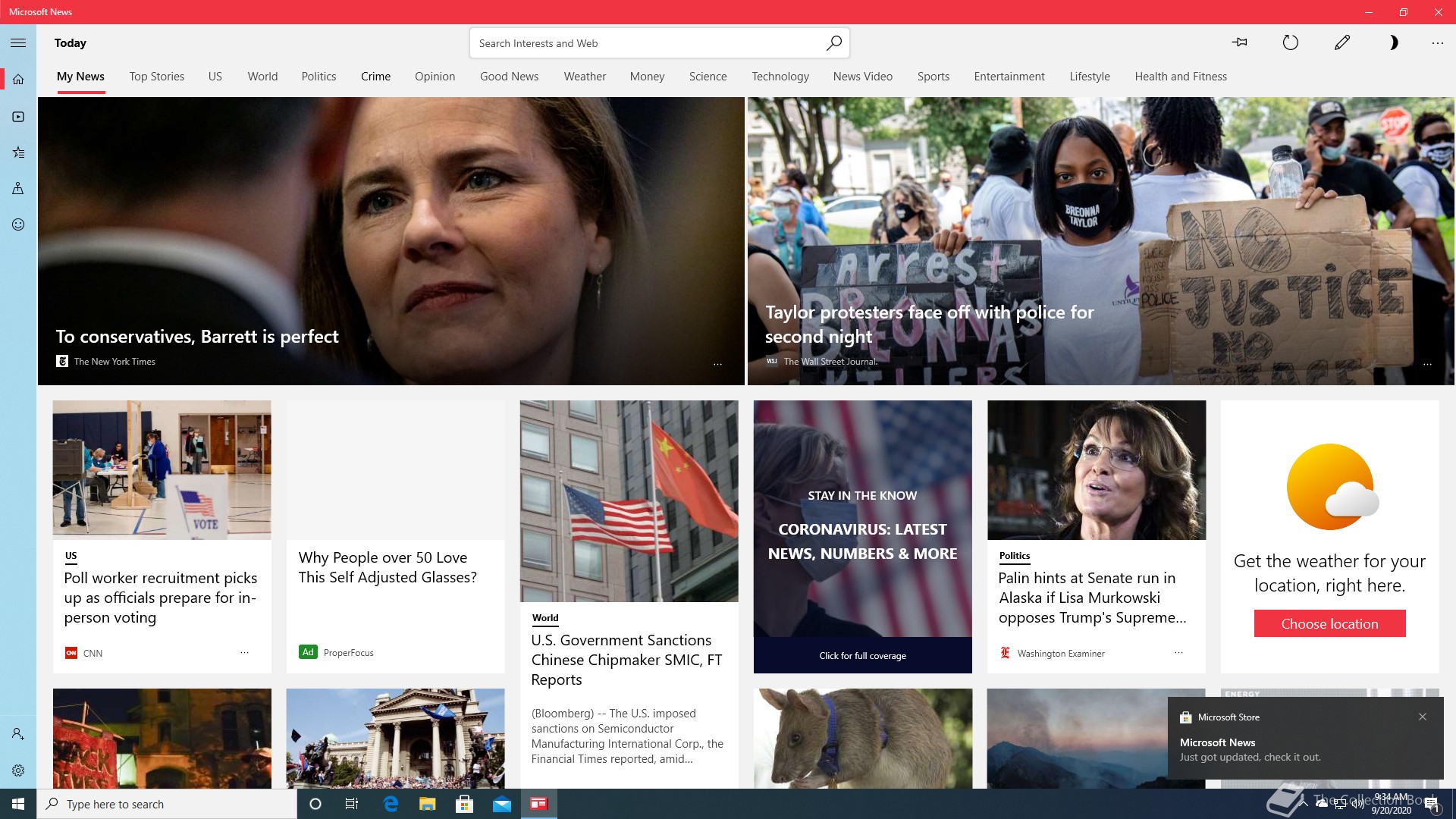Open the Entertainment tab

point(1009,77)
